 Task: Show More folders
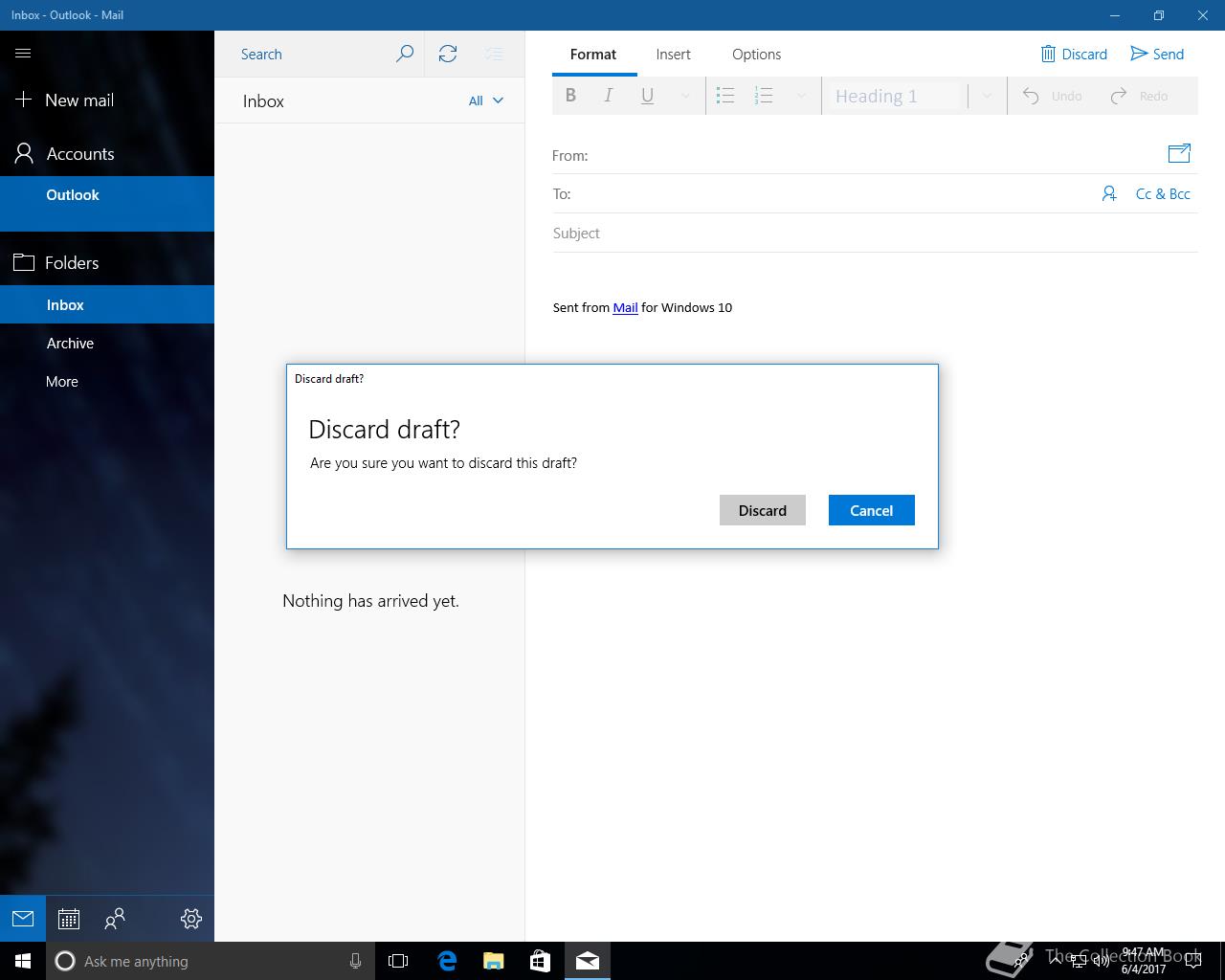pos(107,381)
